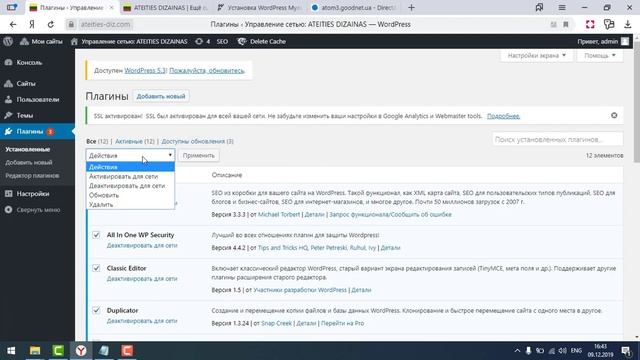Image resolution: width=640 pixels, height=360 pixels.
Task: Dismiss the SSL activated notice
Action: (x=614, y=116)
